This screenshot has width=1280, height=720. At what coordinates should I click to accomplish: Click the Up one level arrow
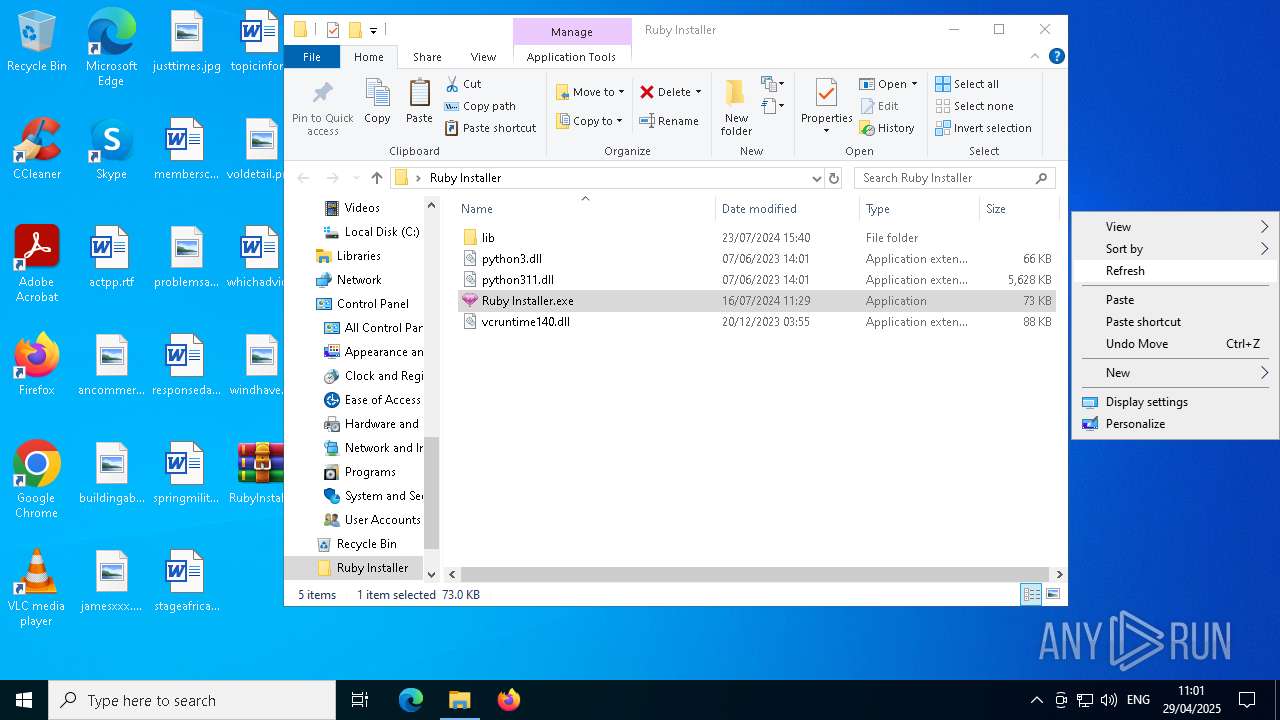(x=376, y=178)
